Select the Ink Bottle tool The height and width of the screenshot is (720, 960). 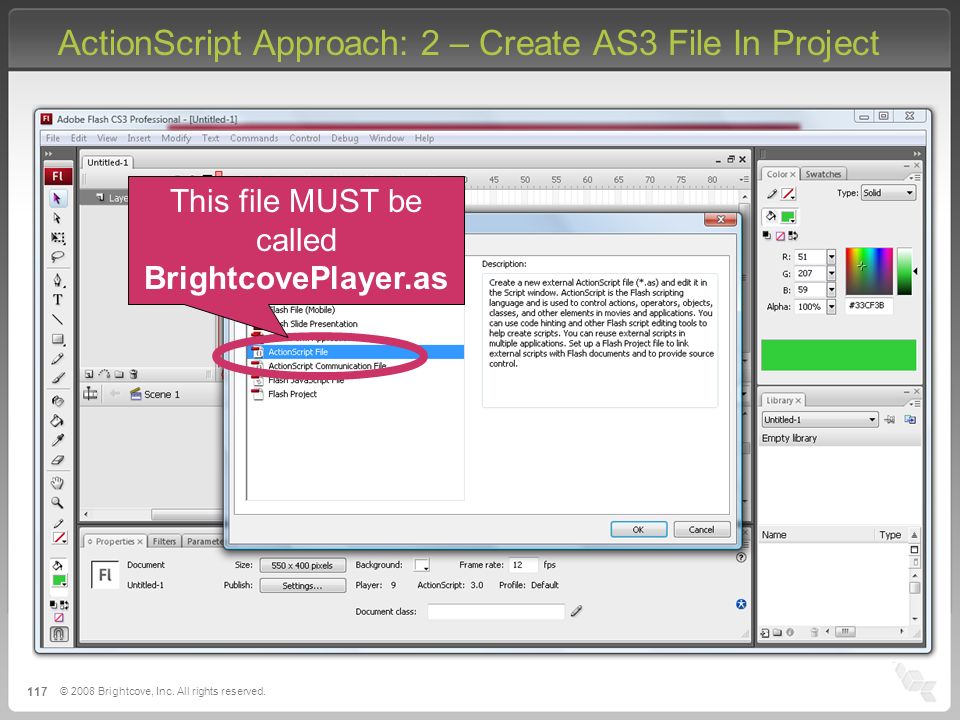point(58,401)
